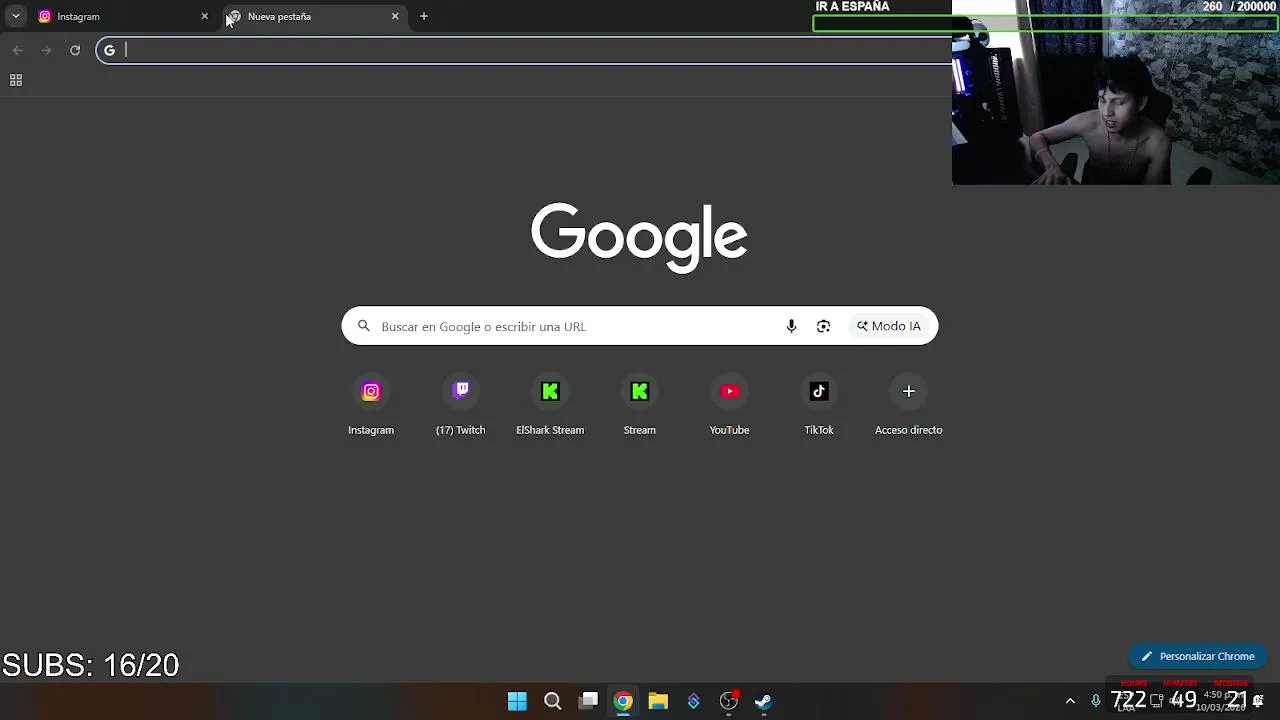Open Windows Search in the taskbar
1280x720 pixels.
pyautogui.click(x=552, y=701)
